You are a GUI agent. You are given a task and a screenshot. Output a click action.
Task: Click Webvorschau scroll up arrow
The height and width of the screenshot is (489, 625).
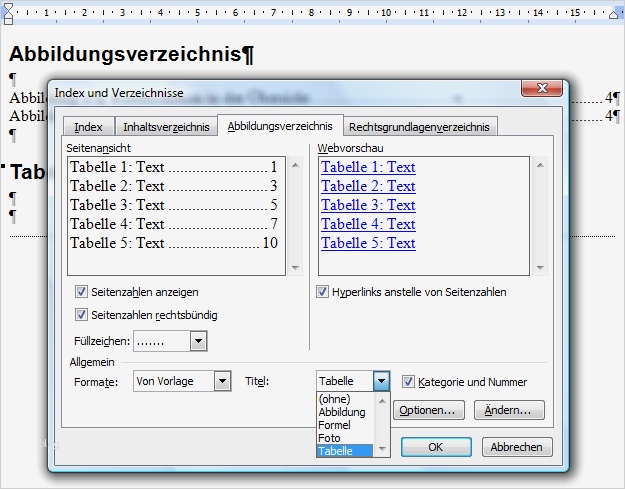540,165
